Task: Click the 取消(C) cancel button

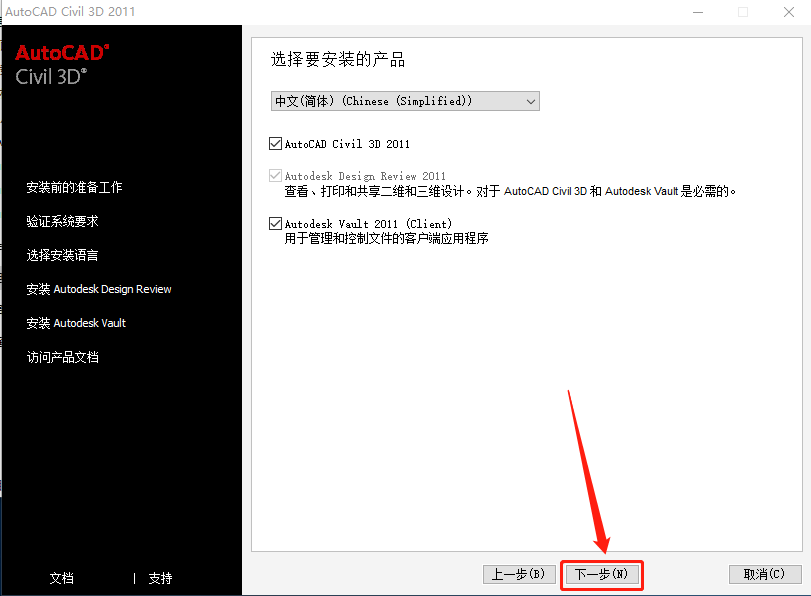Action: pyautogui.click(x=765, y=574)
